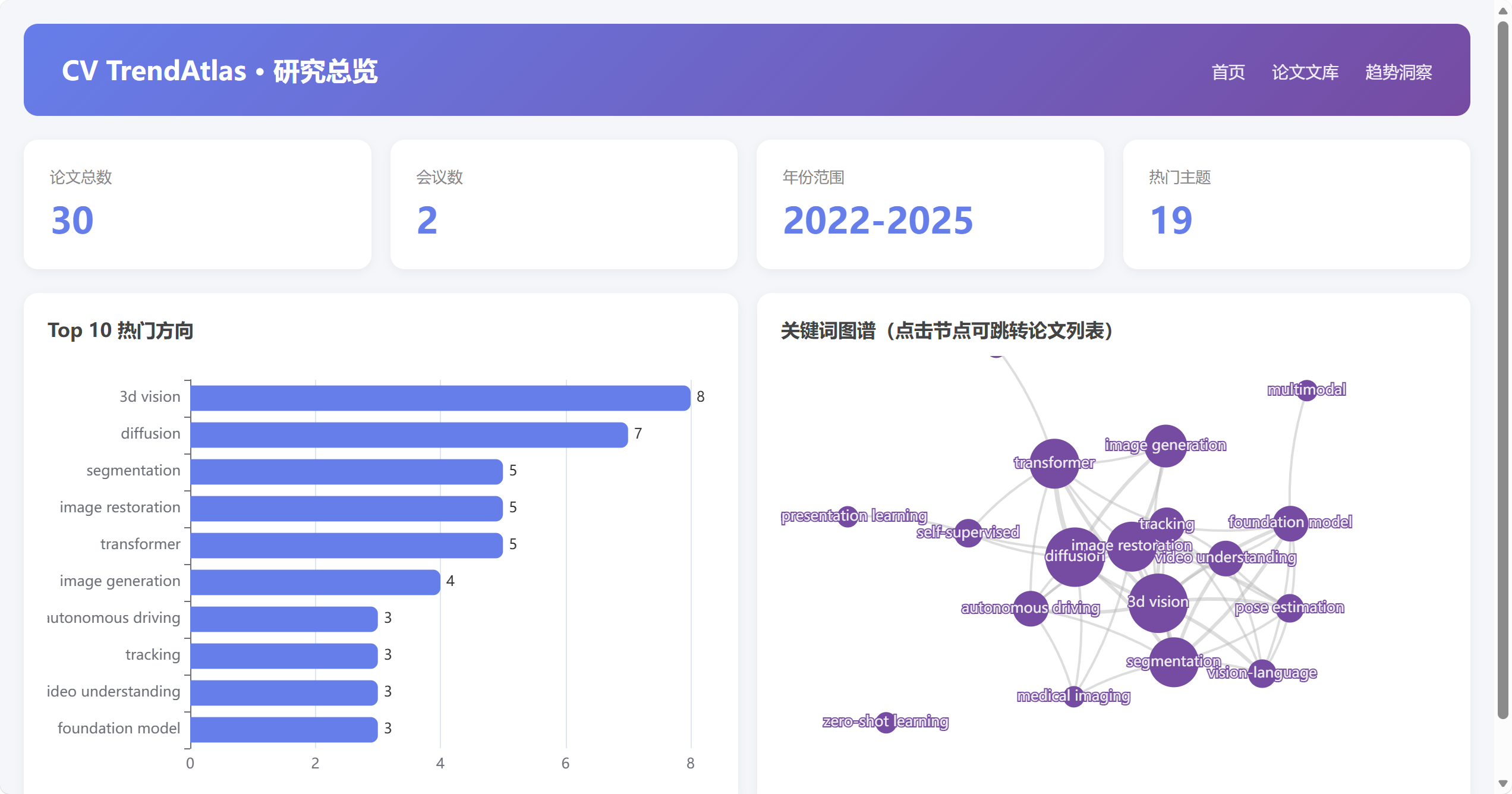Viewport: 1512px width, 794px height.
Task: Open the image generation graph node
Action: (1165, 446)
